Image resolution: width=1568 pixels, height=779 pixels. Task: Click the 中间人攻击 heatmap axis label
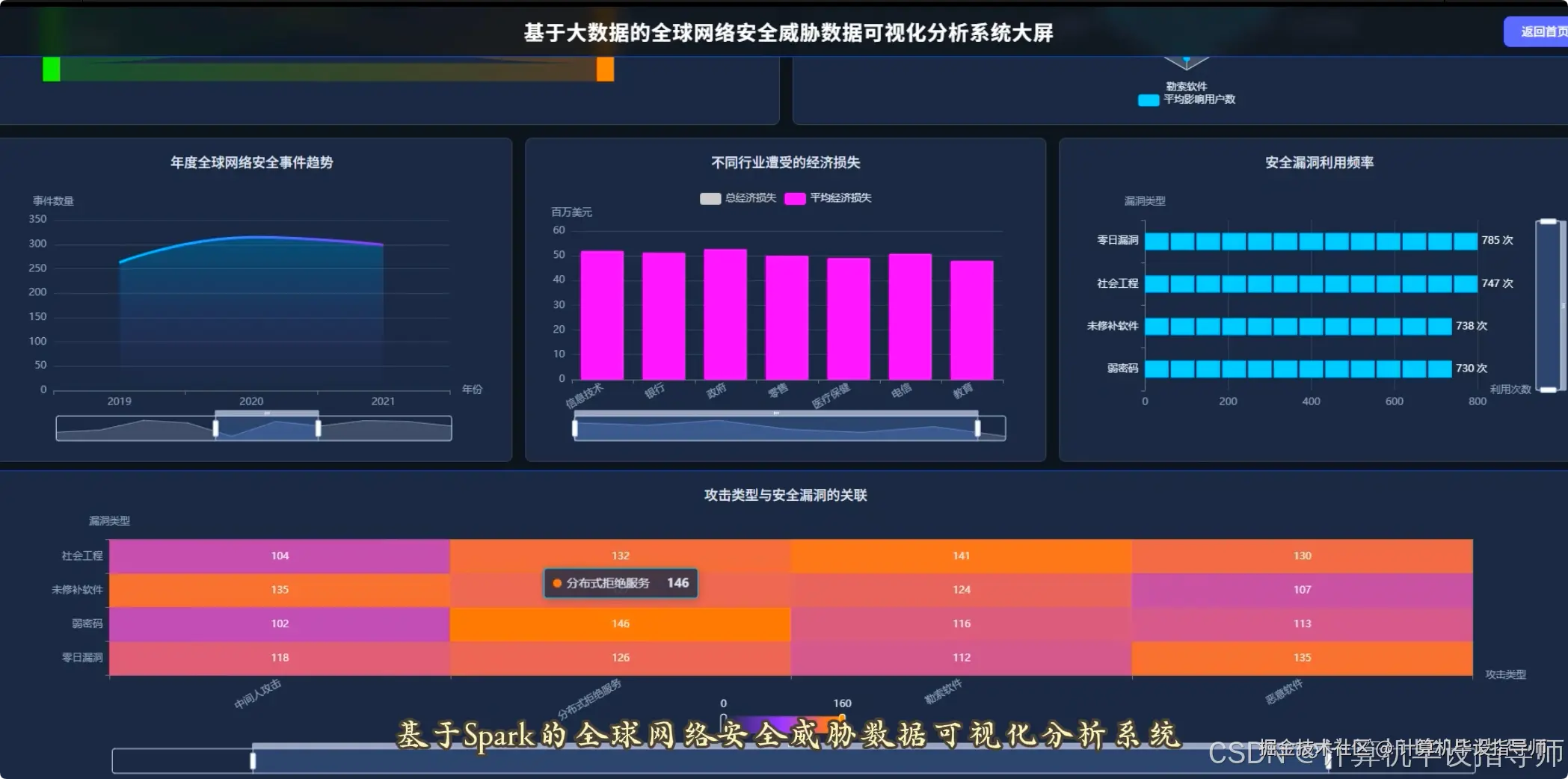point(258,695)
